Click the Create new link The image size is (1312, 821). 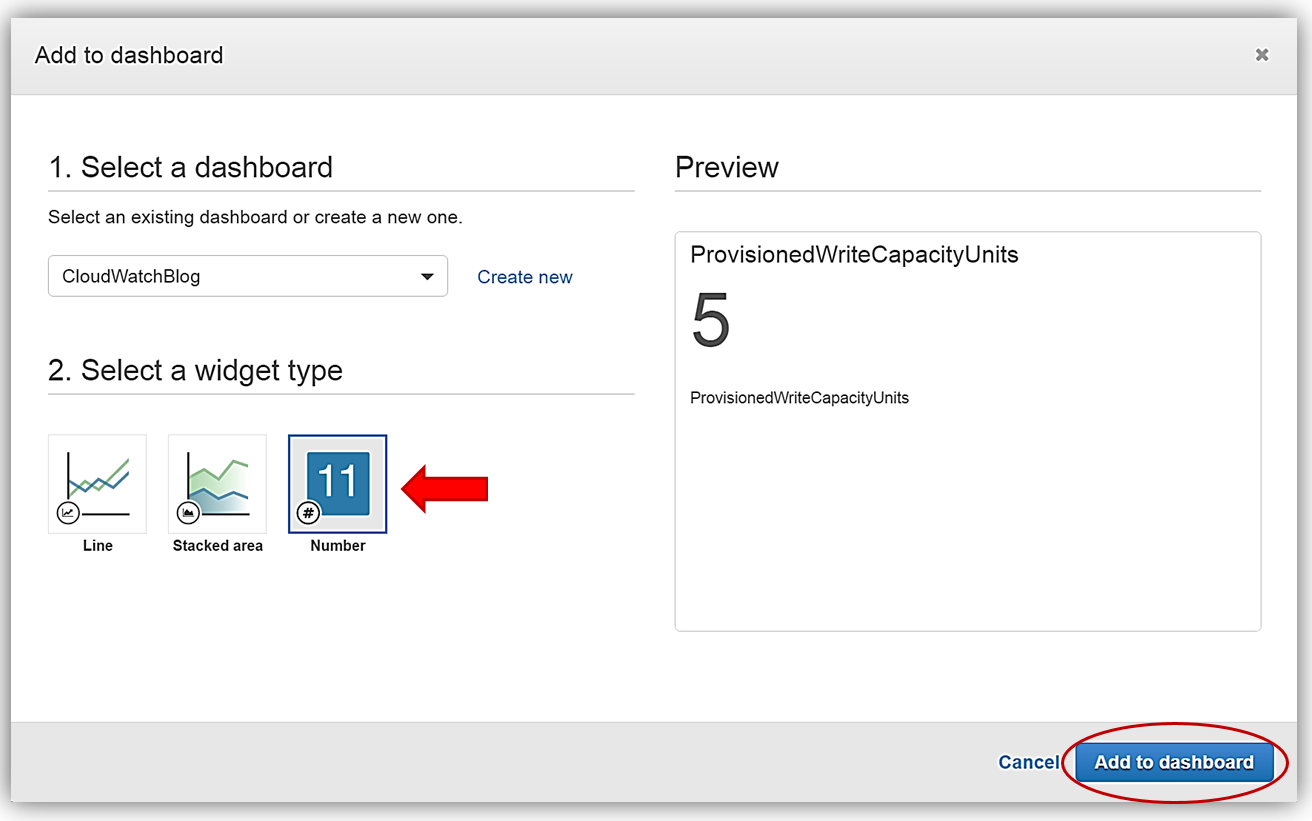525,277
